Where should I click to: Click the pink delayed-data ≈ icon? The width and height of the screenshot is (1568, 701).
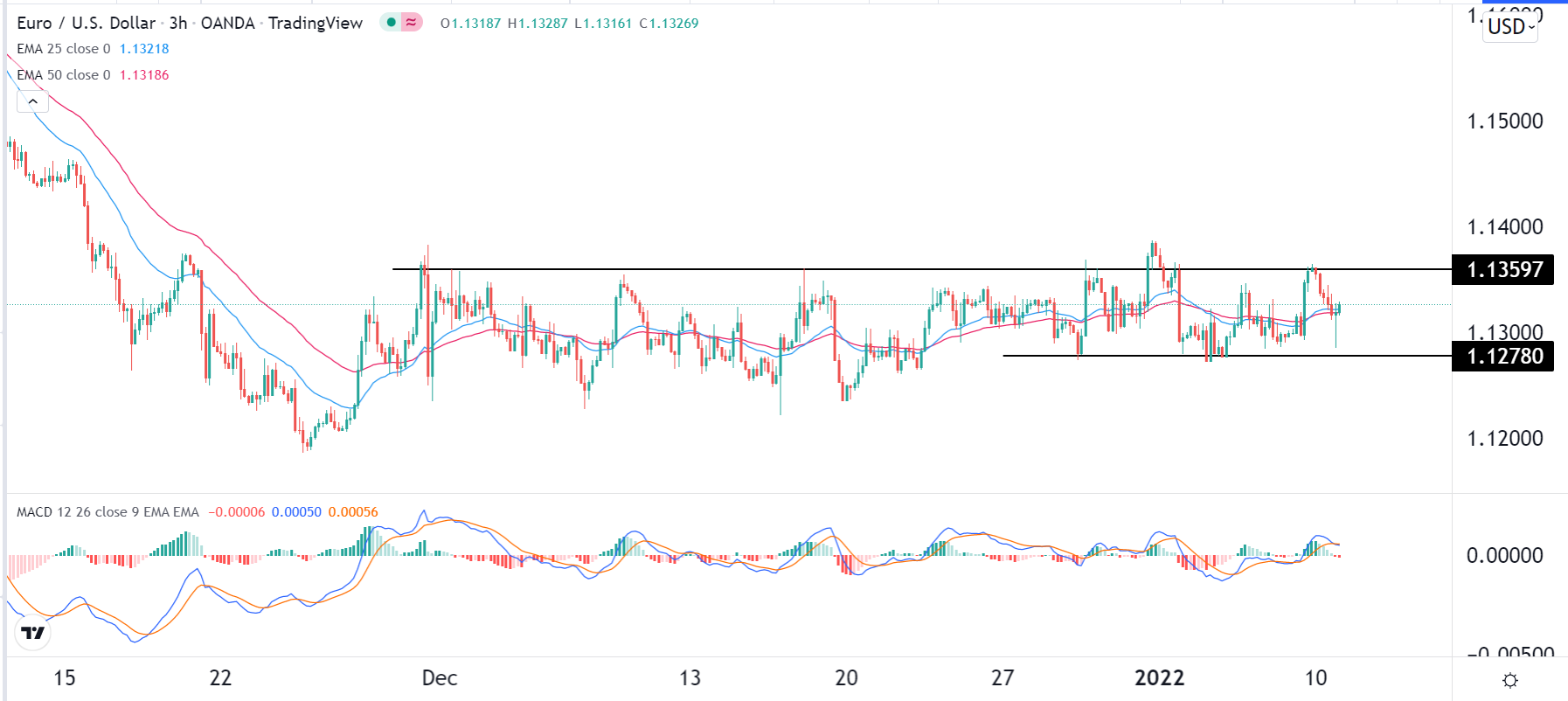click(412, 23)
